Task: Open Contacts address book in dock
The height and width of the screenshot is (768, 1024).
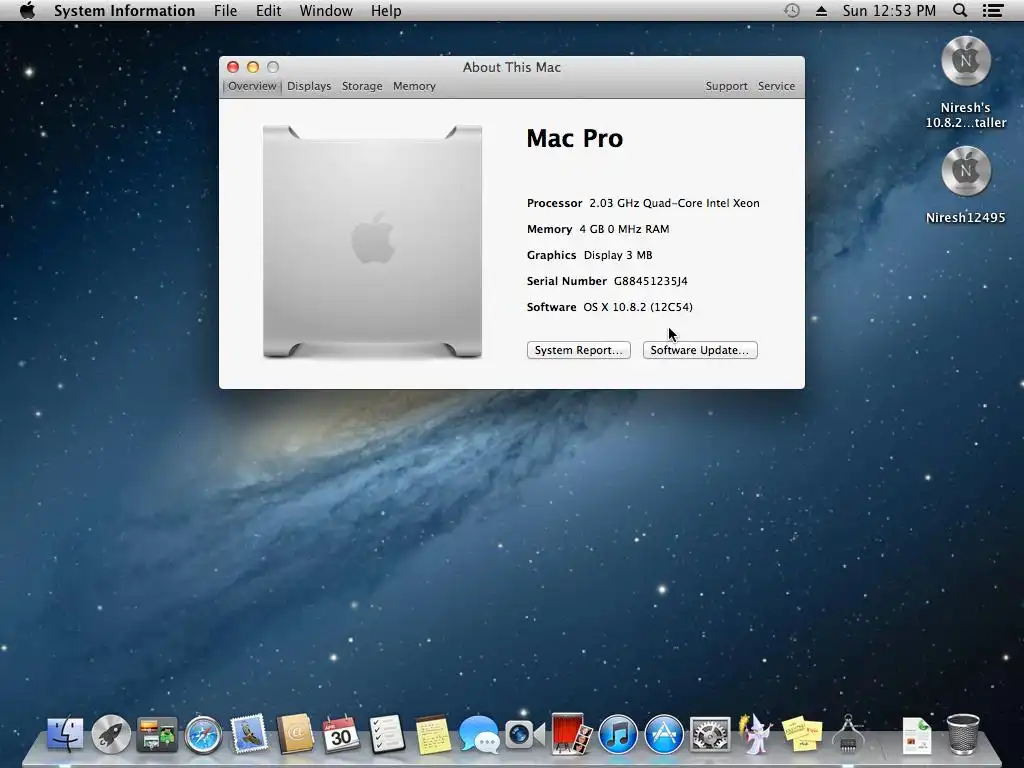Action: tap(295, 734)
